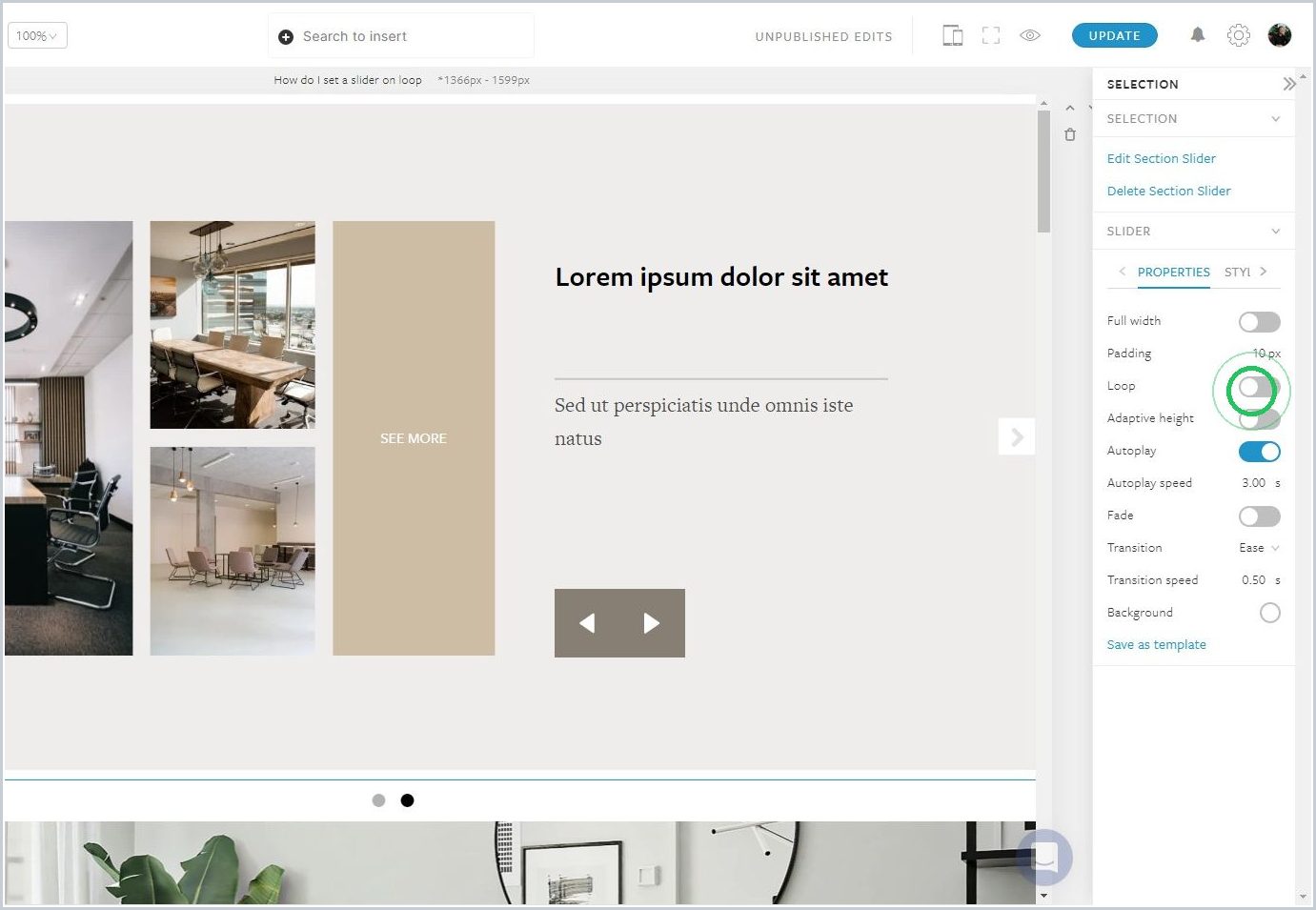
Task: Move section up with the chevron above trash
Action: tap(1070, 108)
